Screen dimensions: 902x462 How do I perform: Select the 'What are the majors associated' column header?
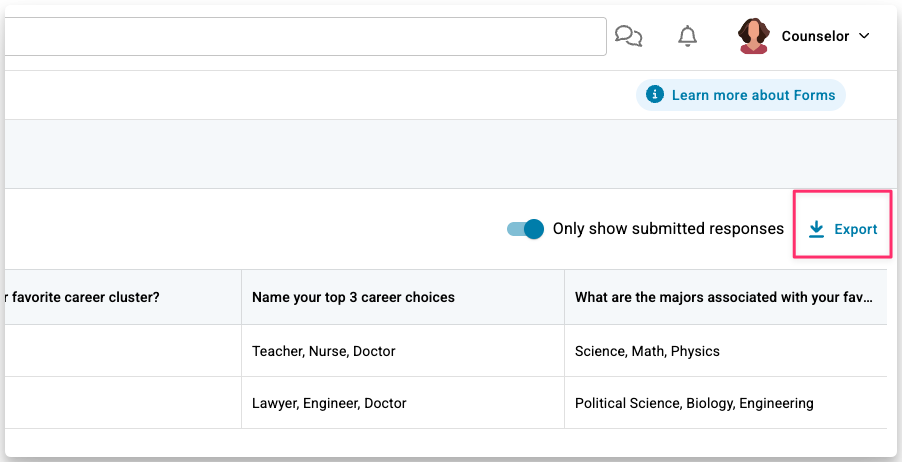point(724,297)
